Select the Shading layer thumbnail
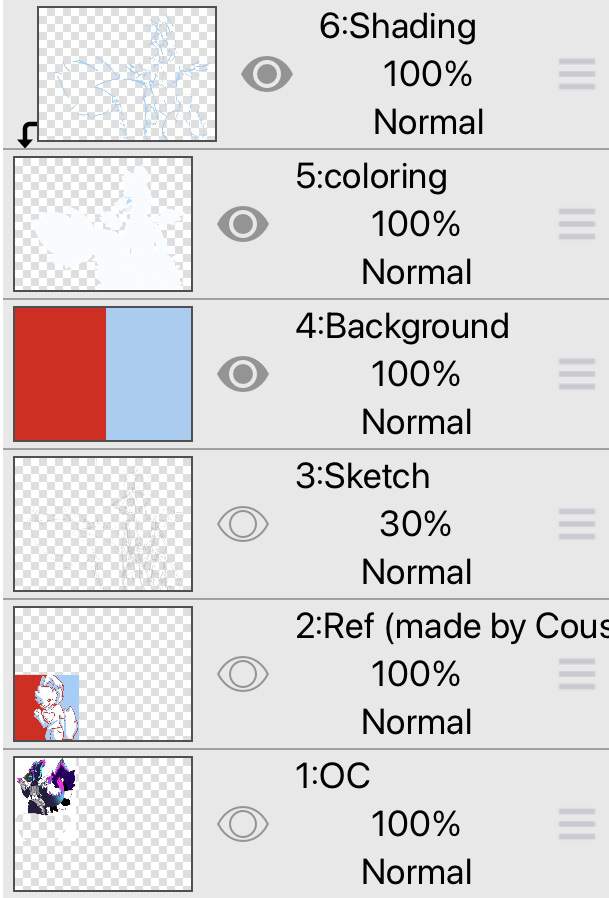This screenshot has width=609, height=898. point(127,74)
